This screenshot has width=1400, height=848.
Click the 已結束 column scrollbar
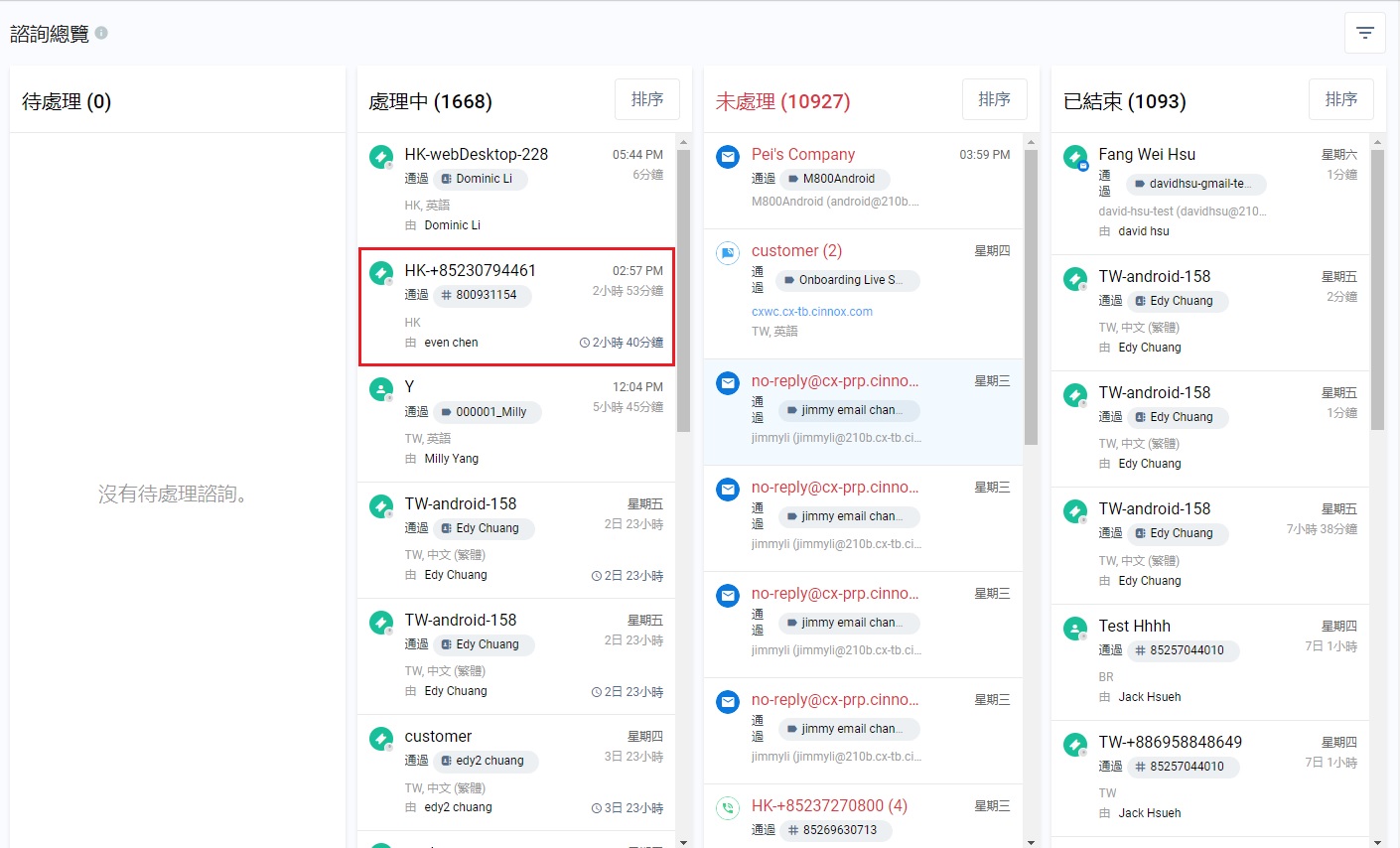pyautogui.click(x=1377, y=290)
